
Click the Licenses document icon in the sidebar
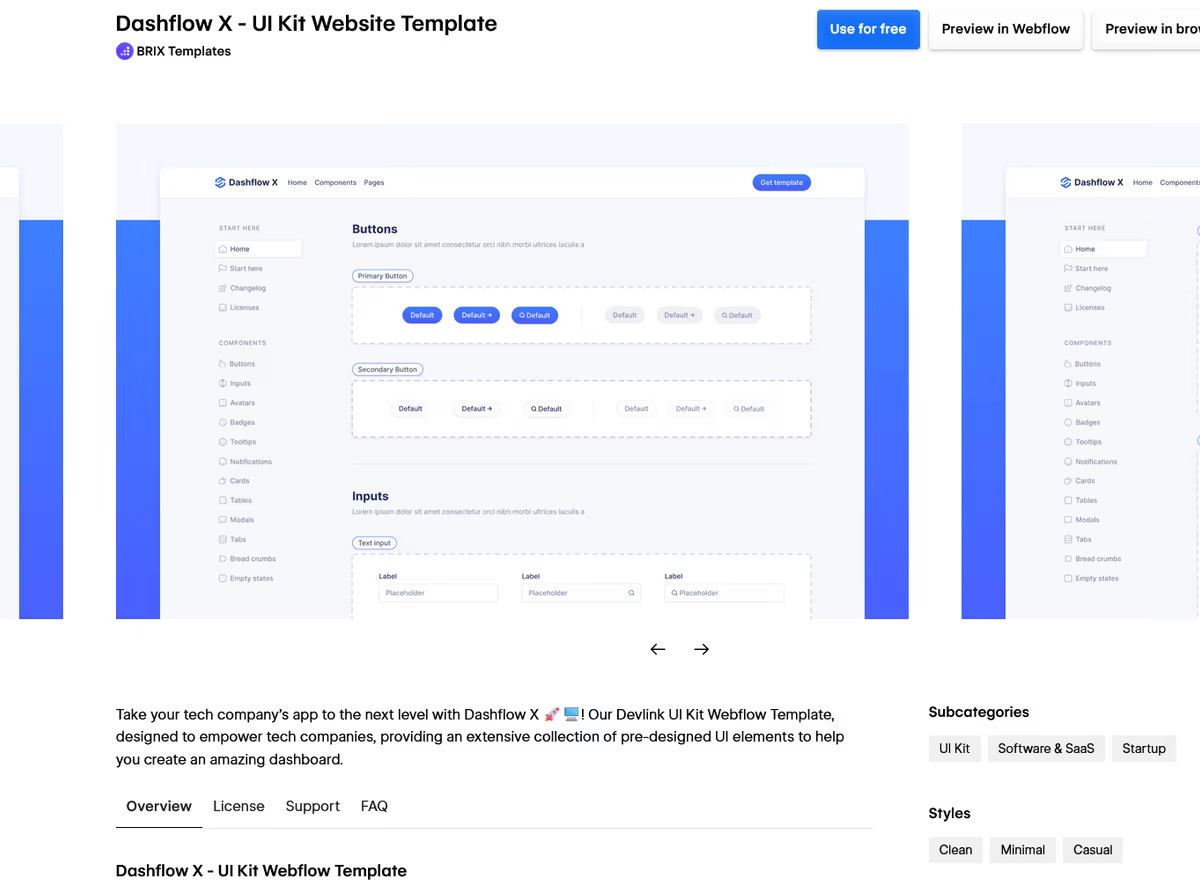pyautogui.click(x=222, y=307)
